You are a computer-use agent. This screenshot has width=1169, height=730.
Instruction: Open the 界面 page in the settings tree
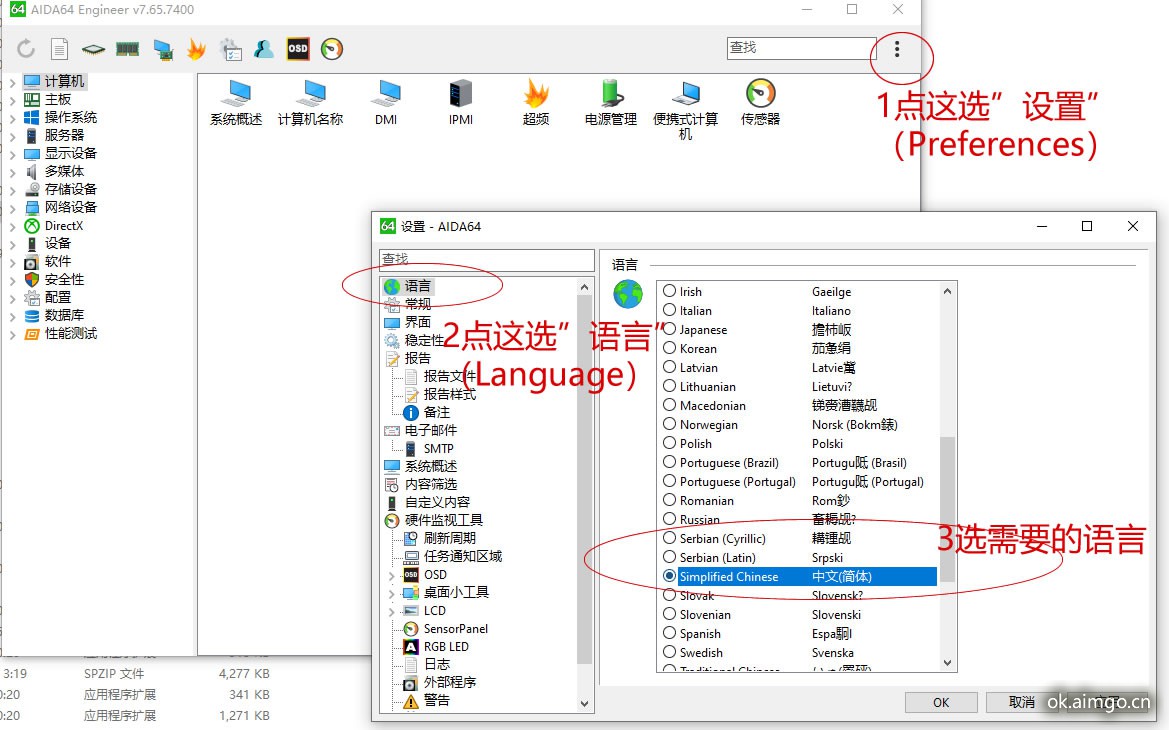point(418,322)
